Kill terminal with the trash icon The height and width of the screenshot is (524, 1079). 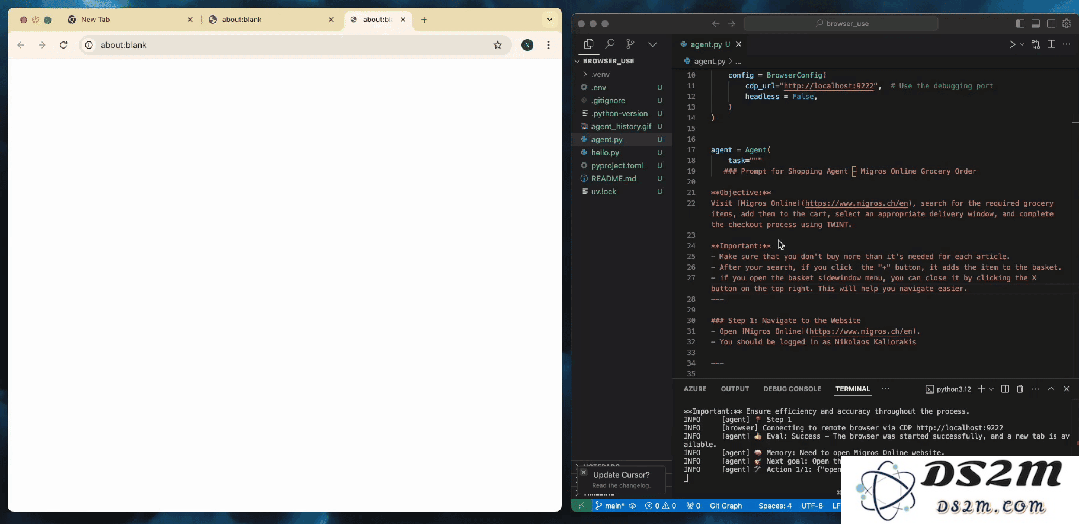click(1021, 389)
